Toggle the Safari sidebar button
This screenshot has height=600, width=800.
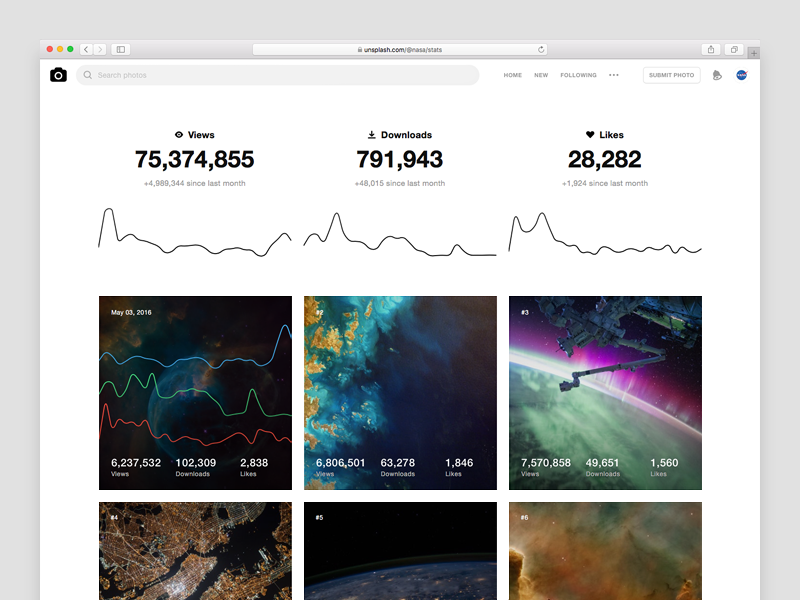(x=120, y=49)
